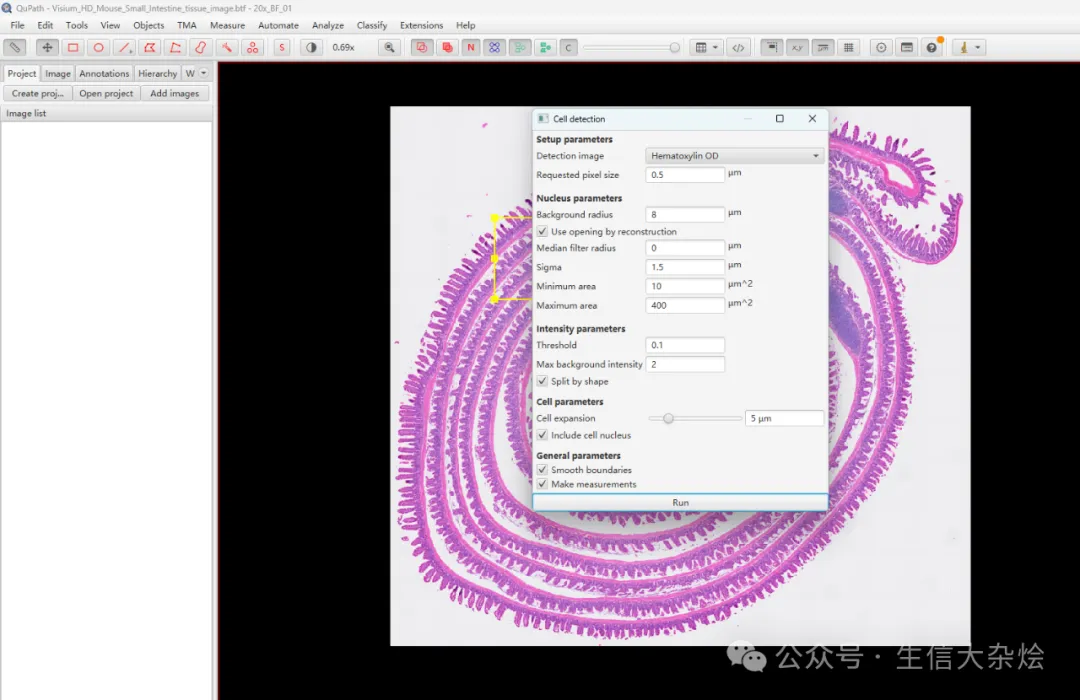Switch to the Hierarchy tab
This screenshot has height=700, width=1080.
(x=158, y=73)
